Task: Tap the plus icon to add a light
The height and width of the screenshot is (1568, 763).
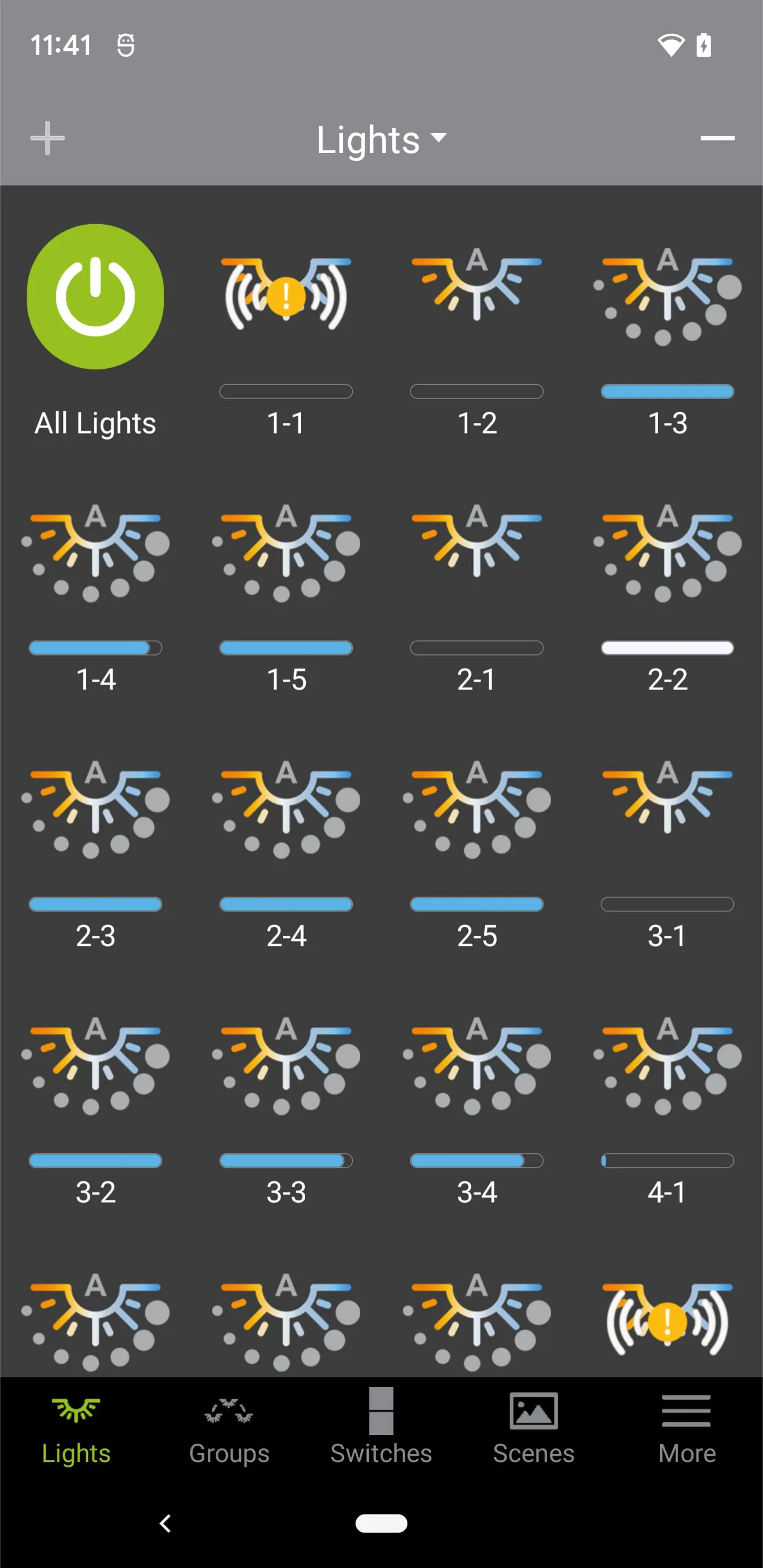Action: point(48,138)
